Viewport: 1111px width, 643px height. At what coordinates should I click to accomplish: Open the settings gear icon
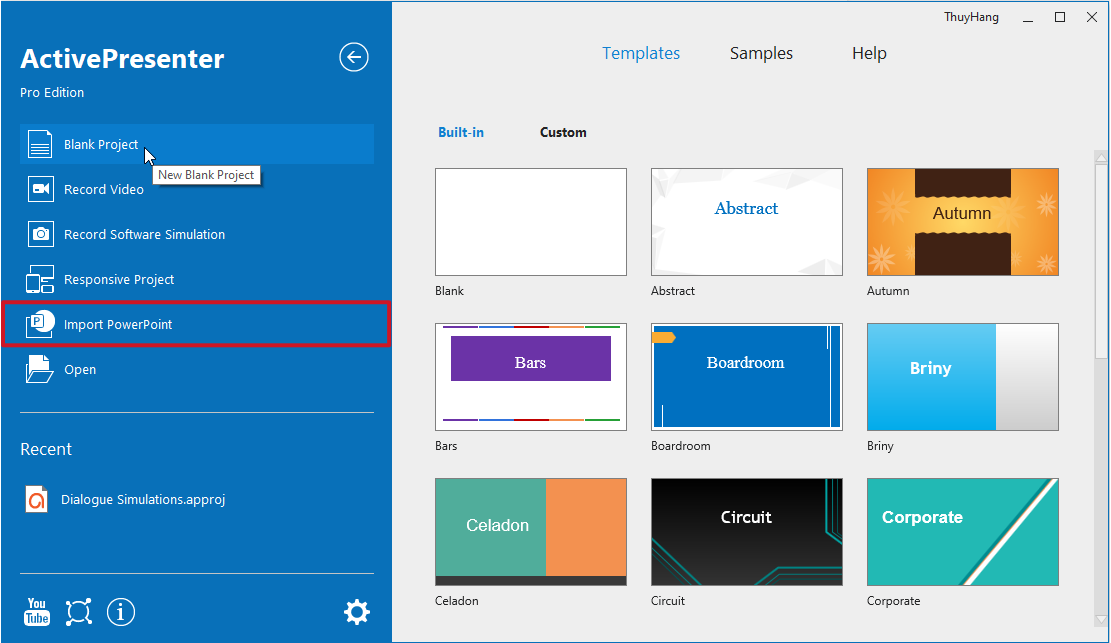click(356, 612)
